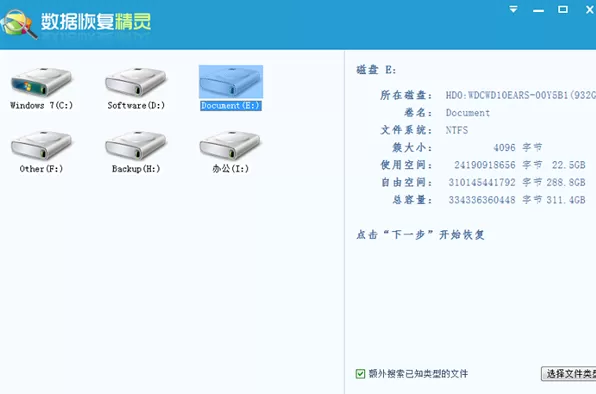Click the '总容量:' field label
Screen dimensions: 596x394
tap(412, 200)
